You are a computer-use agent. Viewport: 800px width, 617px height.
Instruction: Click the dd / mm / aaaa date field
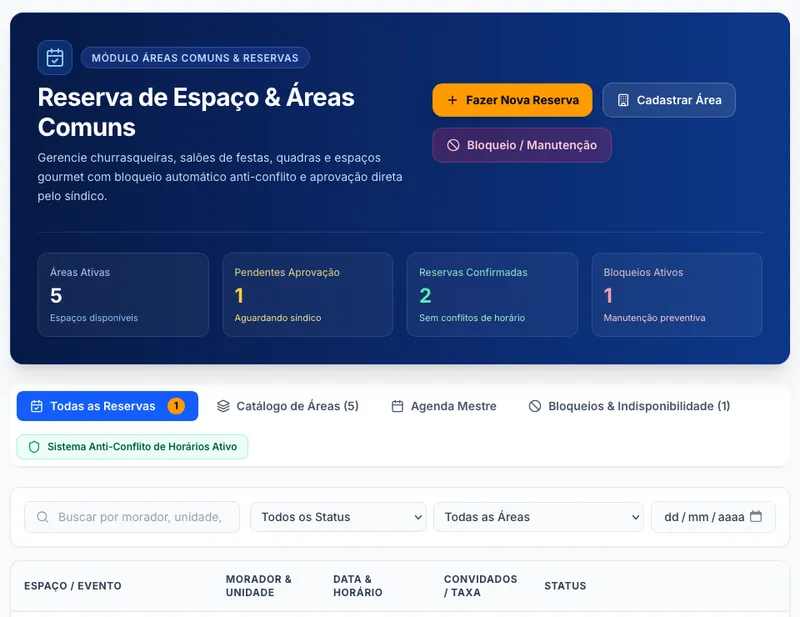(x=713, y=517)
